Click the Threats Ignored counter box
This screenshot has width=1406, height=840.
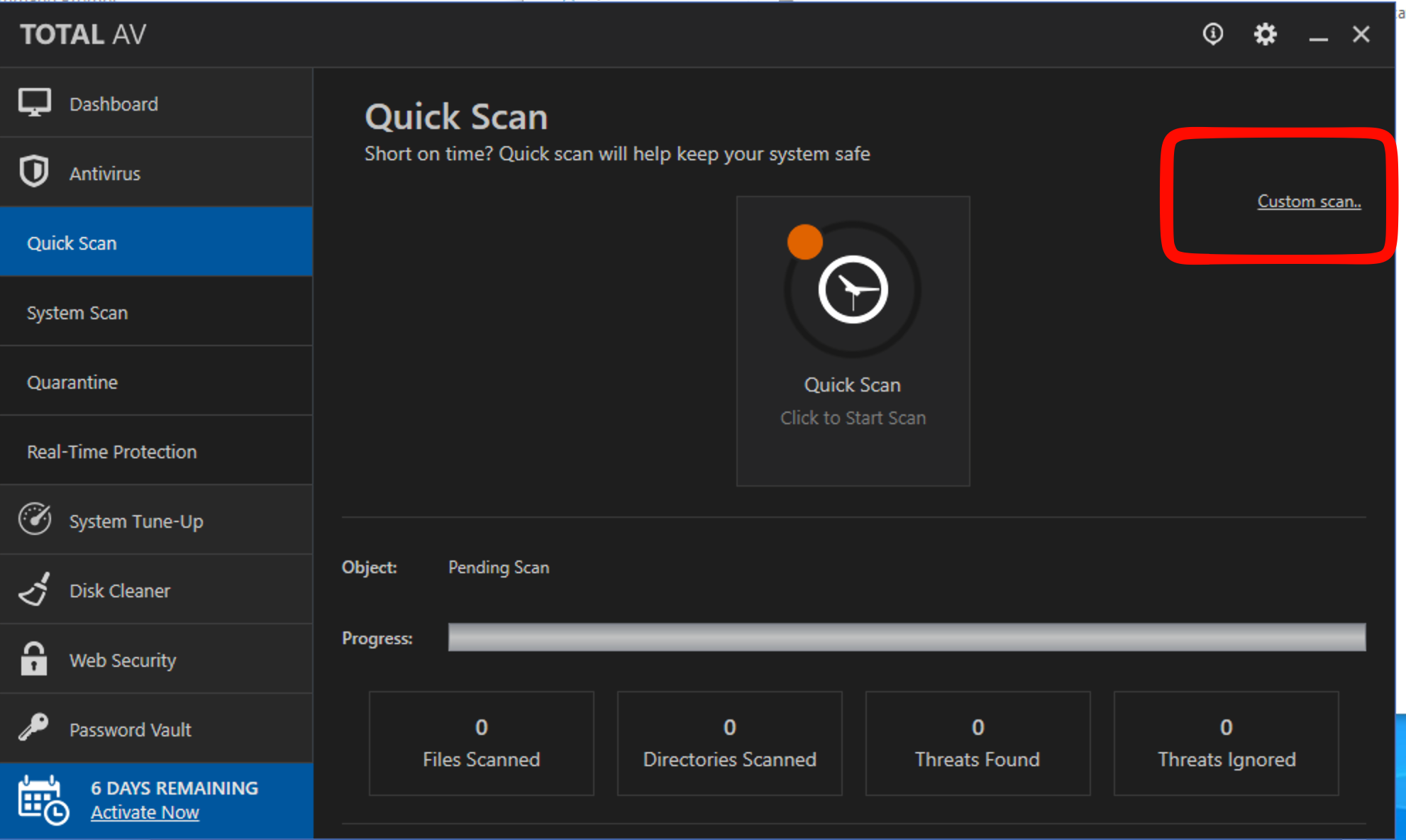pos(1226,743)
